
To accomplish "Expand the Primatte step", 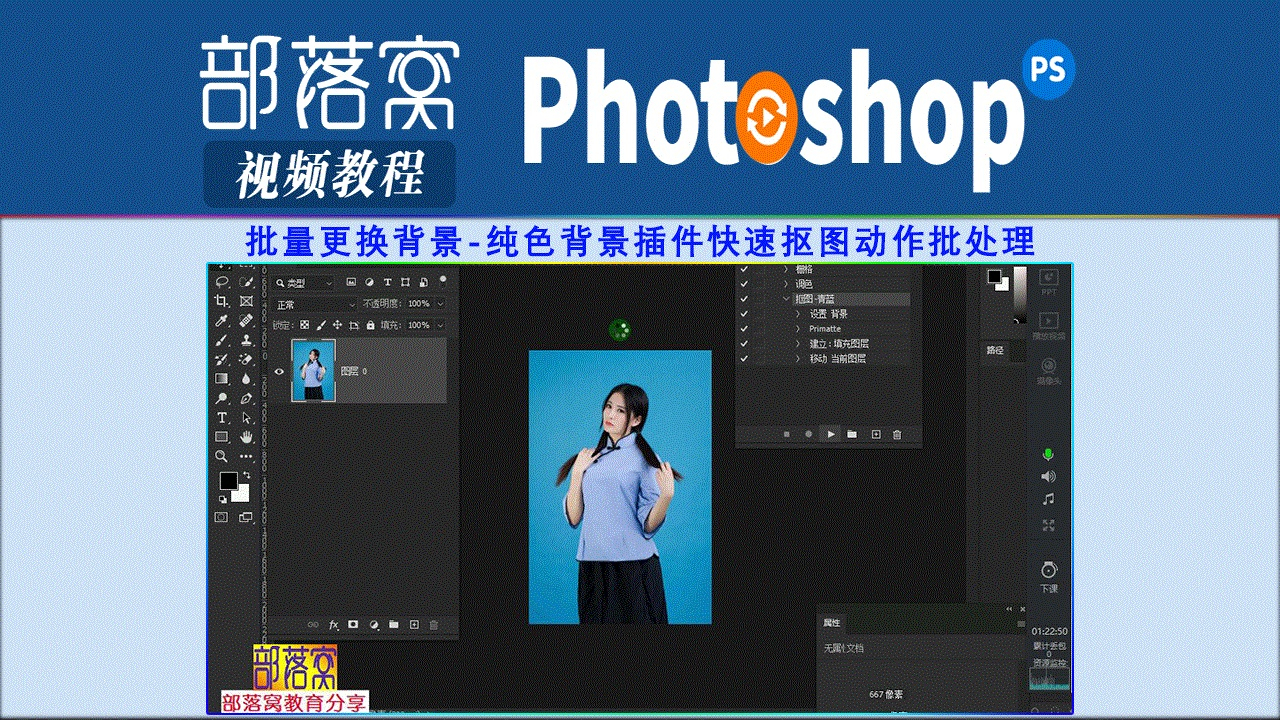I will point(798,329).
